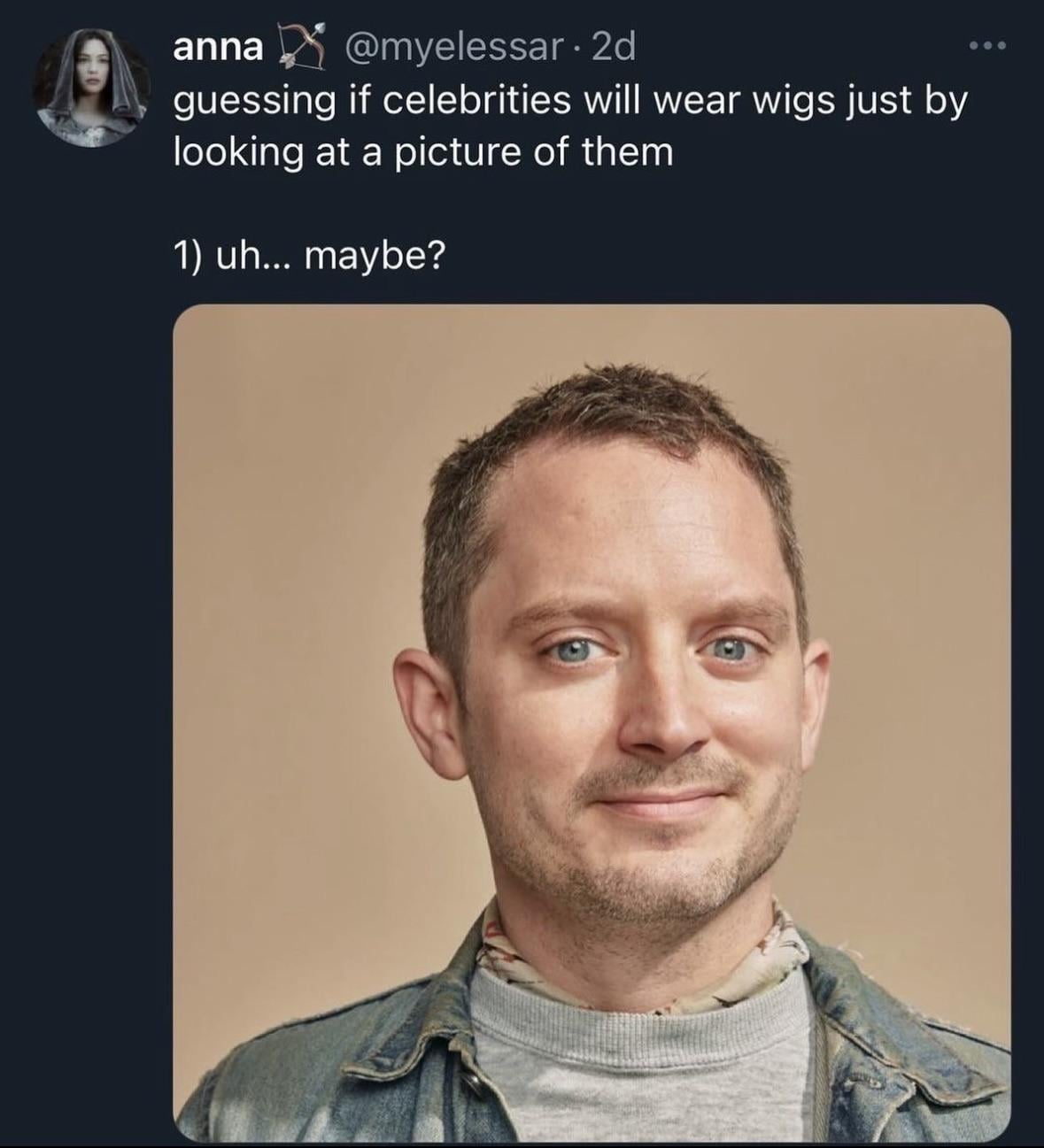The image size is (1044, 1148).
Task: Click the empty dark area below the avatar
Action: 89,620
